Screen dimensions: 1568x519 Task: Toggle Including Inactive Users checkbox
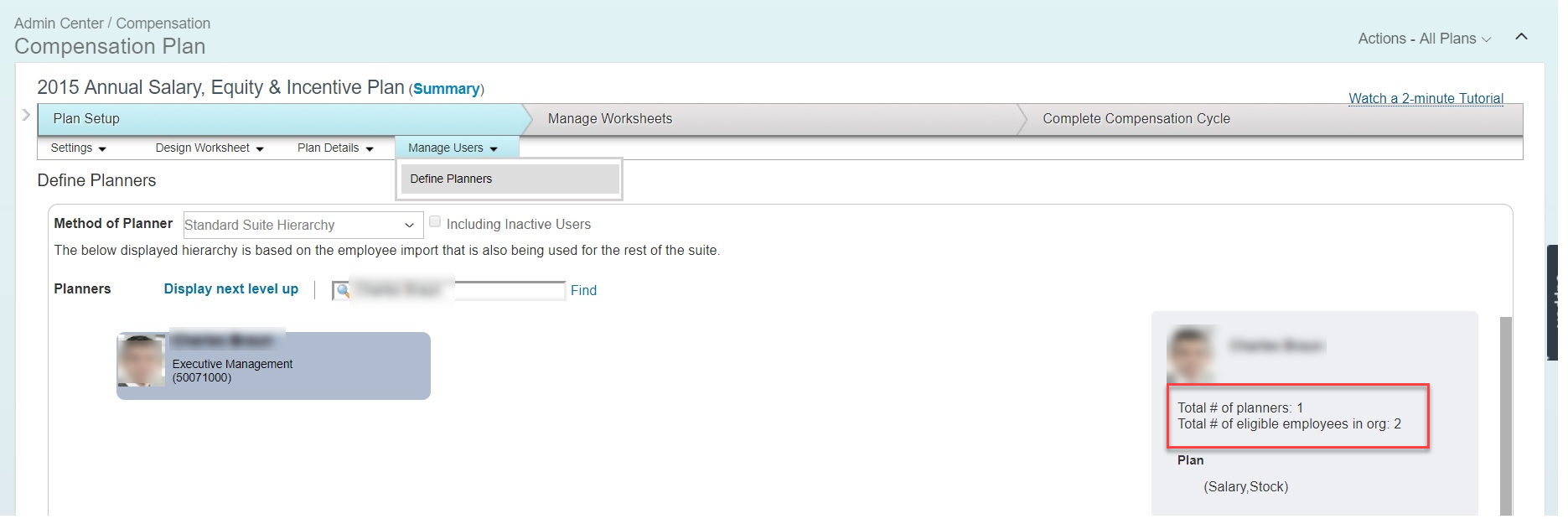435,222
